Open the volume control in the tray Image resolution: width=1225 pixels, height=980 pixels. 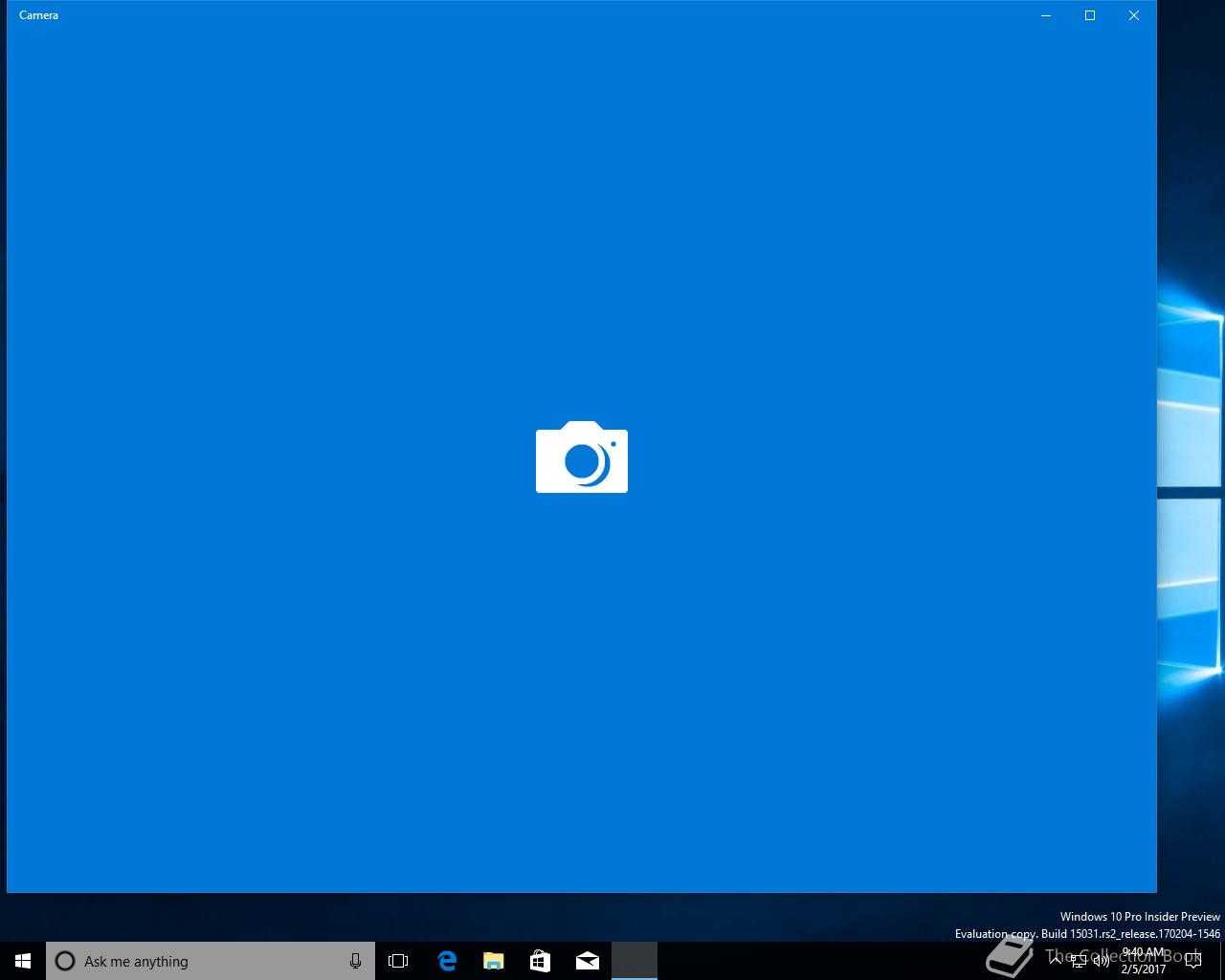coord(1102,961)
